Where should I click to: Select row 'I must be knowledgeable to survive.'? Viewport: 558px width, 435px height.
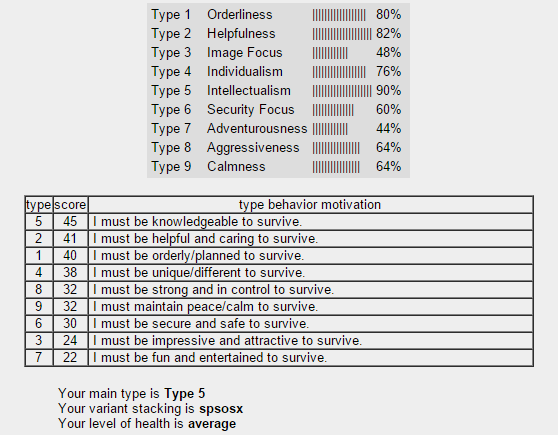pyautogui.click(x=279, y=222)
